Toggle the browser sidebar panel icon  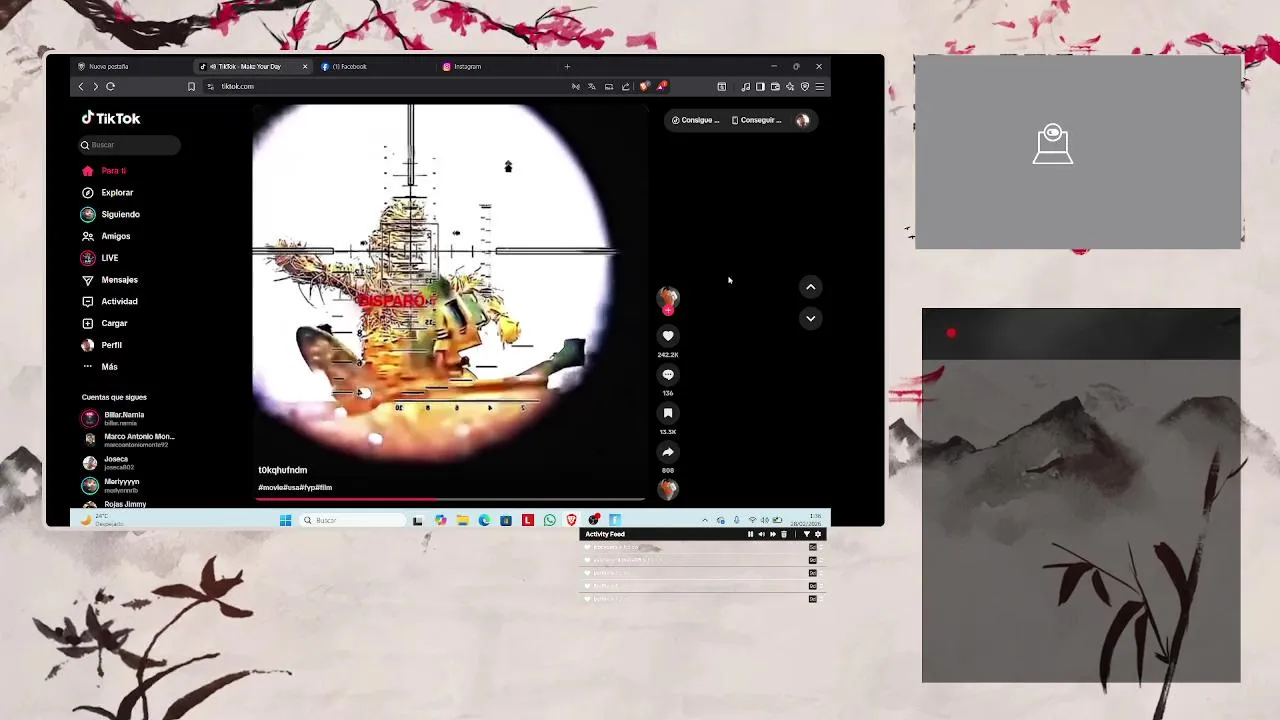pyautogui.click(x=760, y=87)
